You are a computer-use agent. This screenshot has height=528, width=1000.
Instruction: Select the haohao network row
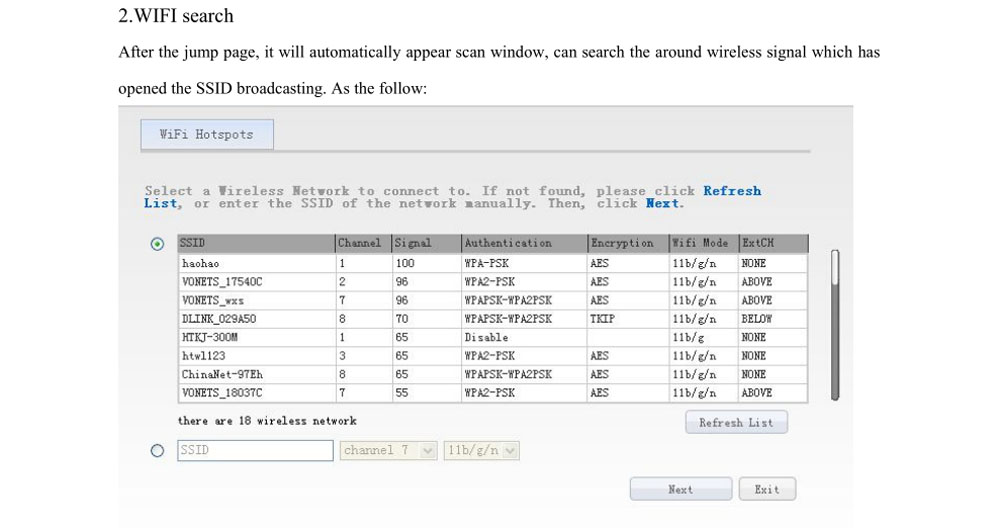tap(492, 263)
